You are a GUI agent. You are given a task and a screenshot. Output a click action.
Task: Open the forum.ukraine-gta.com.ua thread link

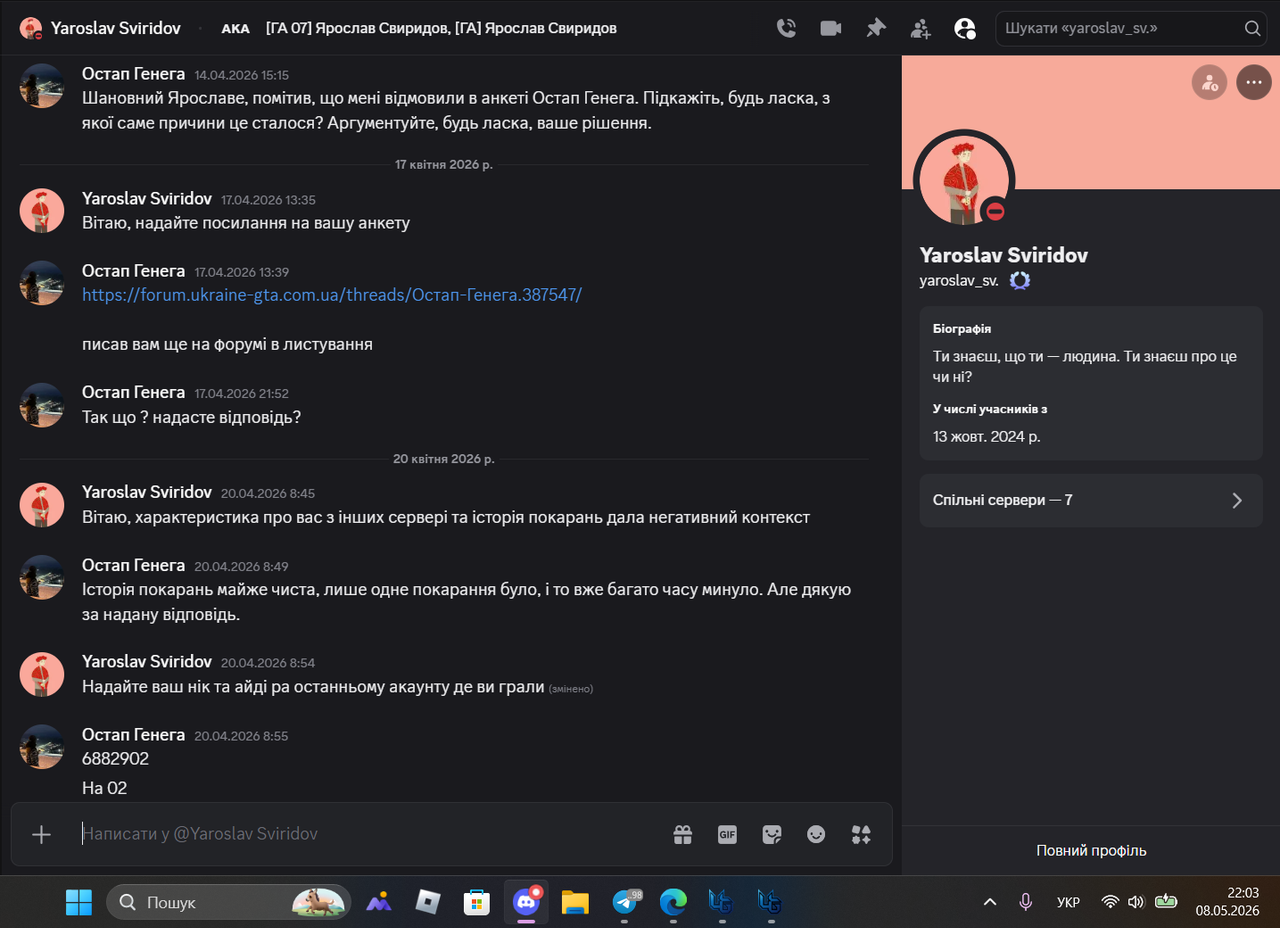point(332,295)
